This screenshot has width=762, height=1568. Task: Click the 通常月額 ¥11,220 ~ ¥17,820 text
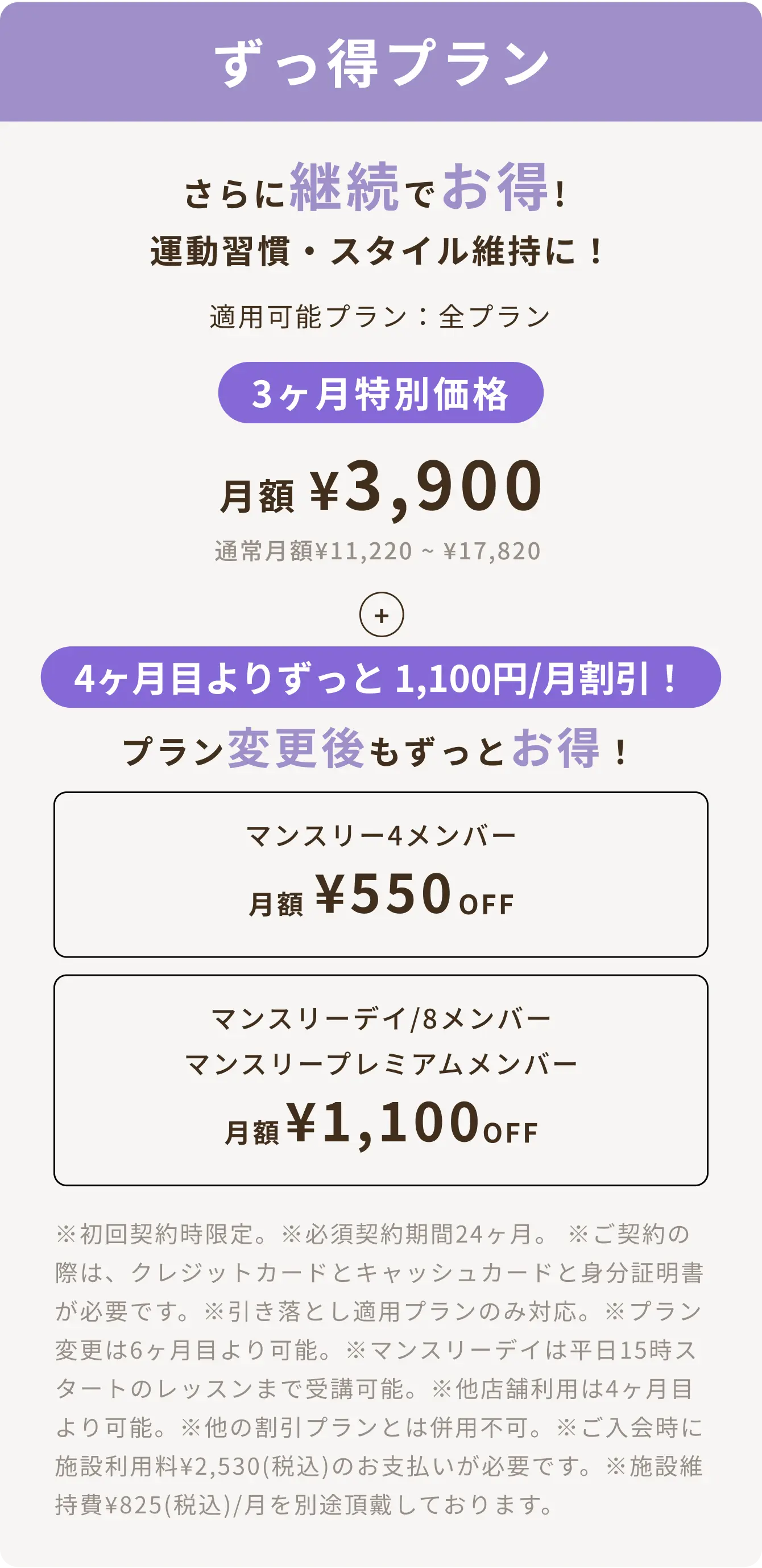click(x=378, y=551)
